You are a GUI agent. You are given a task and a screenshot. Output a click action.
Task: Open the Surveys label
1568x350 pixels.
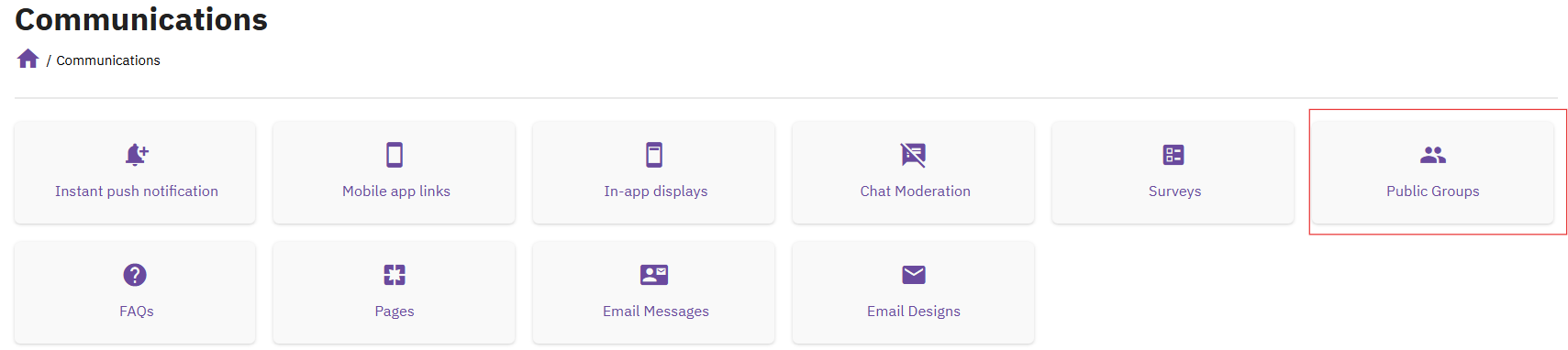(1174, 191)
